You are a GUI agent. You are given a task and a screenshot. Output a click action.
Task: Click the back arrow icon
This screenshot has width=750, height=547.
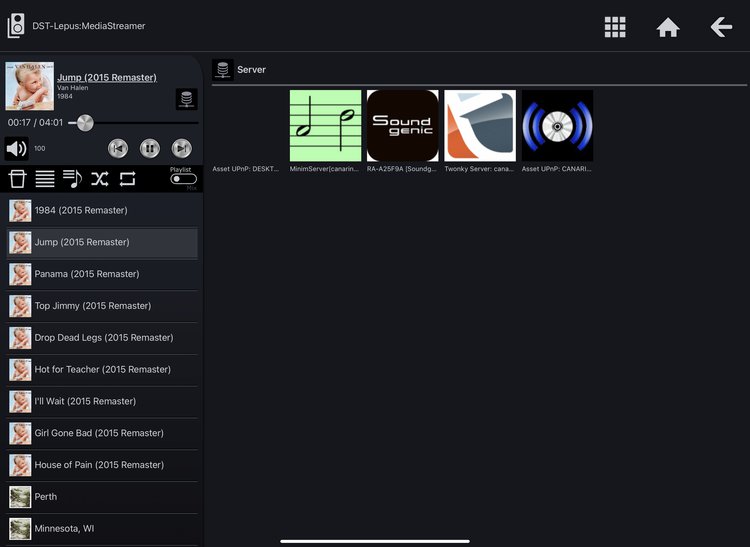pos(721,27)
